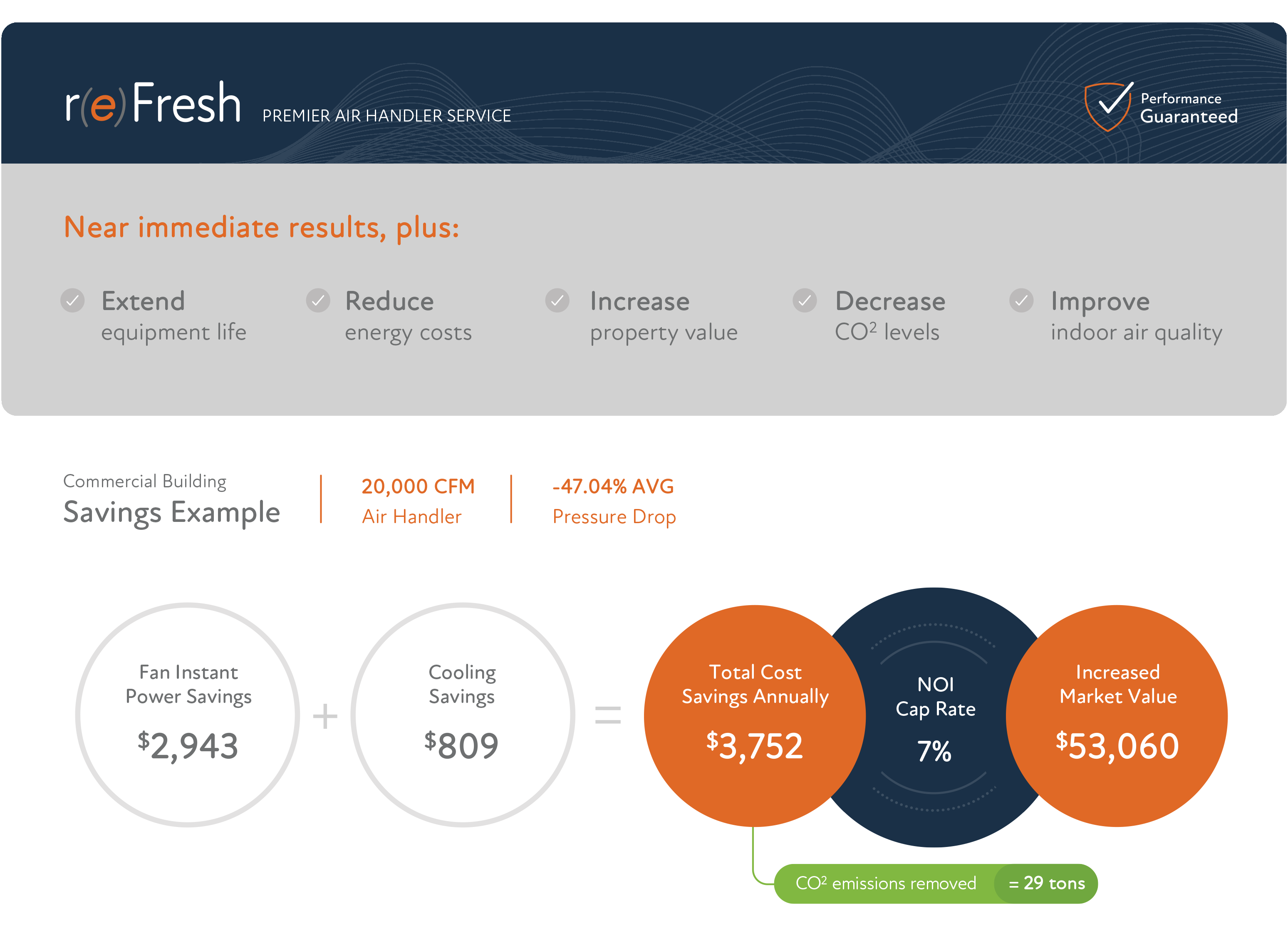1288x936 pixels.
Task: Click the 20,000 CFM Air Handler text
Action: coord(417,500)
